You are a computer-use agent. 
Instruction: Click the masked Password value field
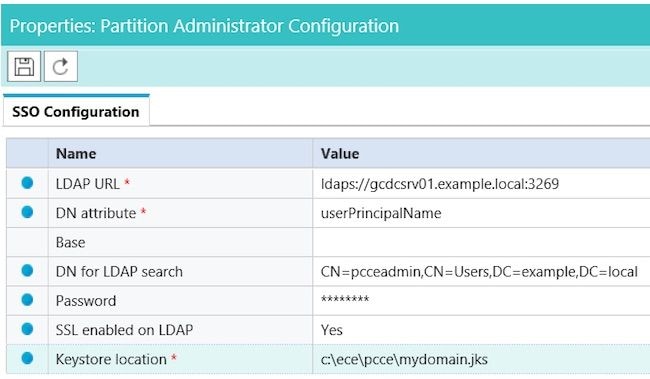tap(481, 301)
